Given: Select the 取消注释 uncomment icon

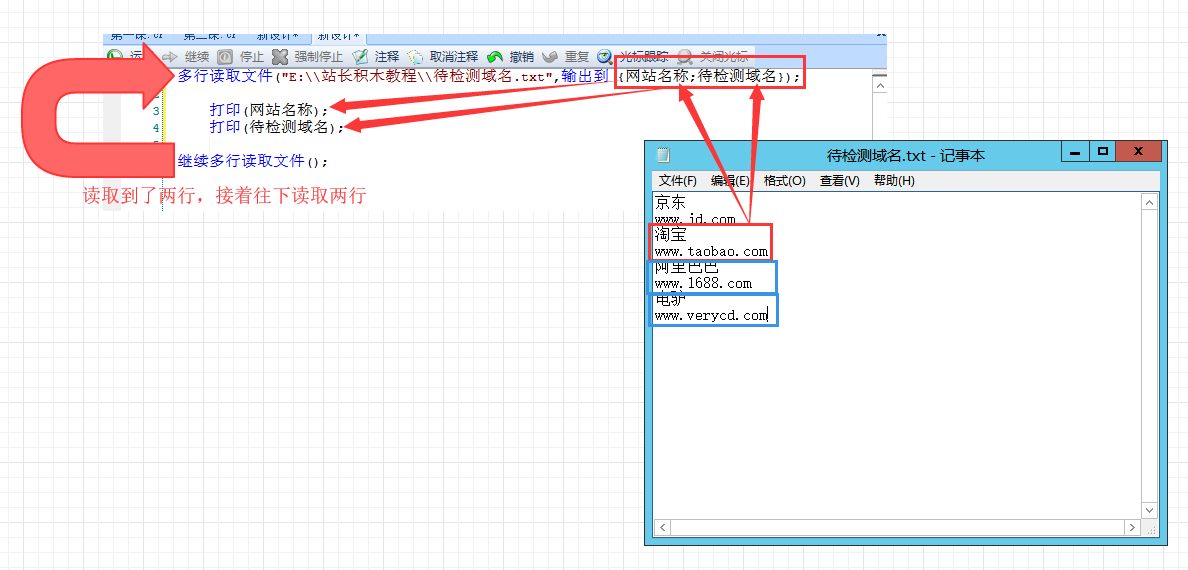Looking at the screenshot, I should tap(416, 57).
